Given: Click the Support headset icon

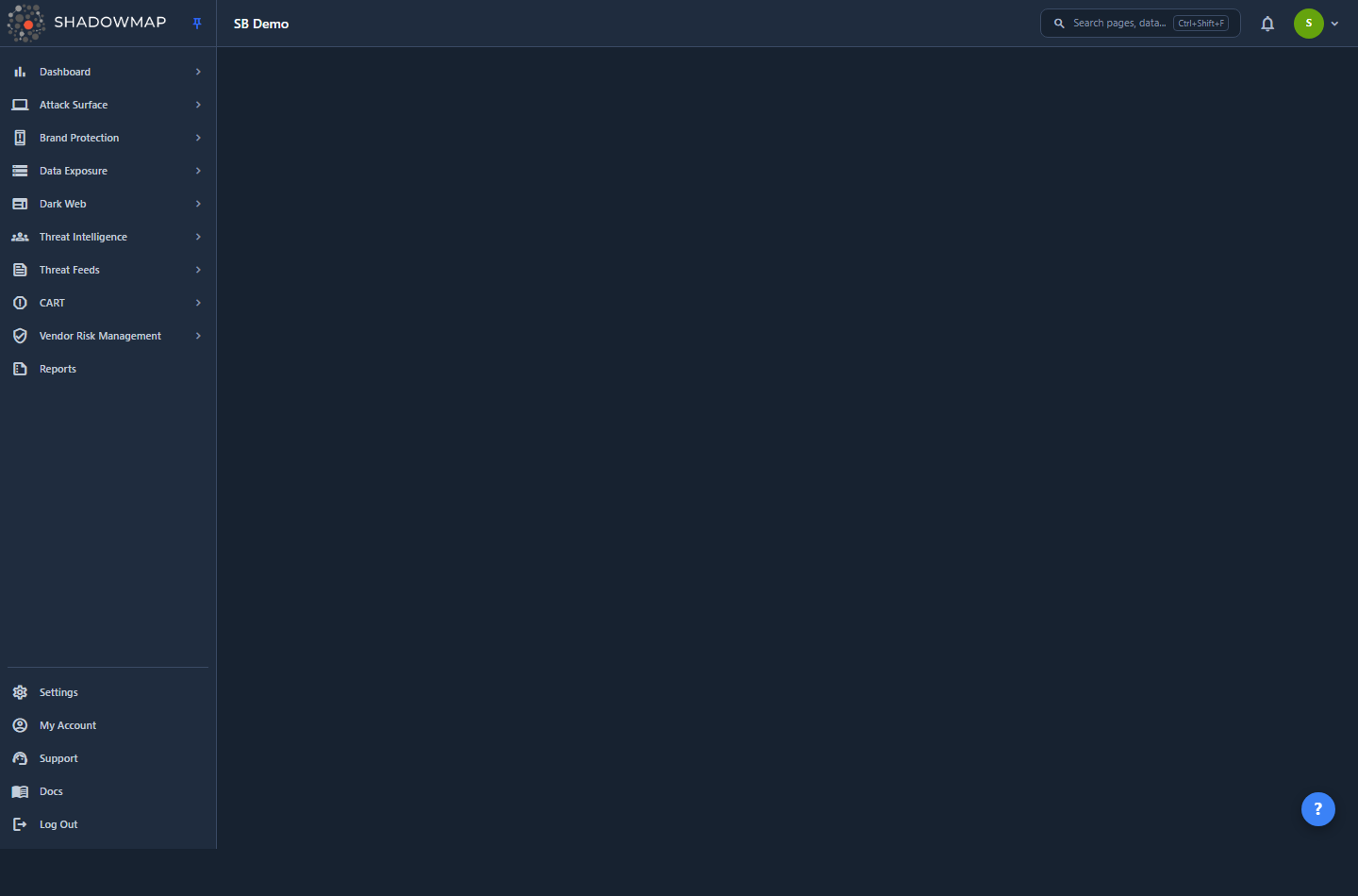Looking at the screenshot, I should [20, 758].
